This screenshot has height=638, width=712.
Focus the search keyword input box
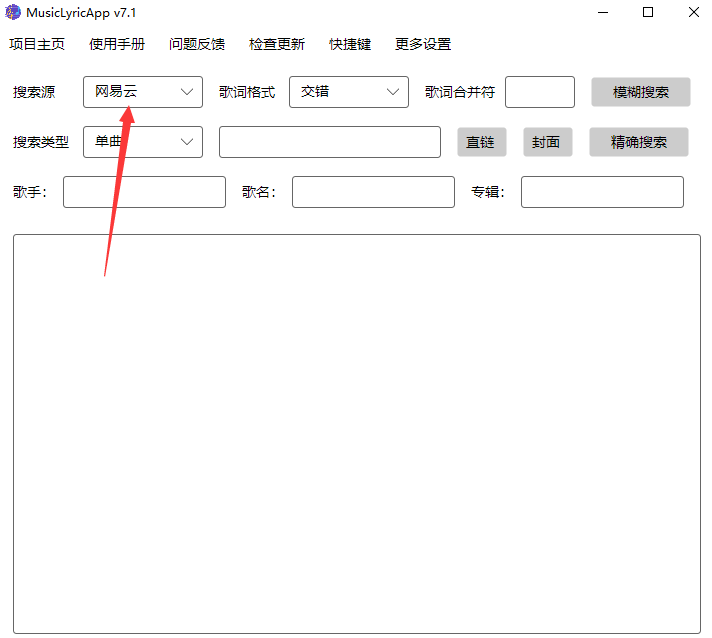tap(330, 142)
